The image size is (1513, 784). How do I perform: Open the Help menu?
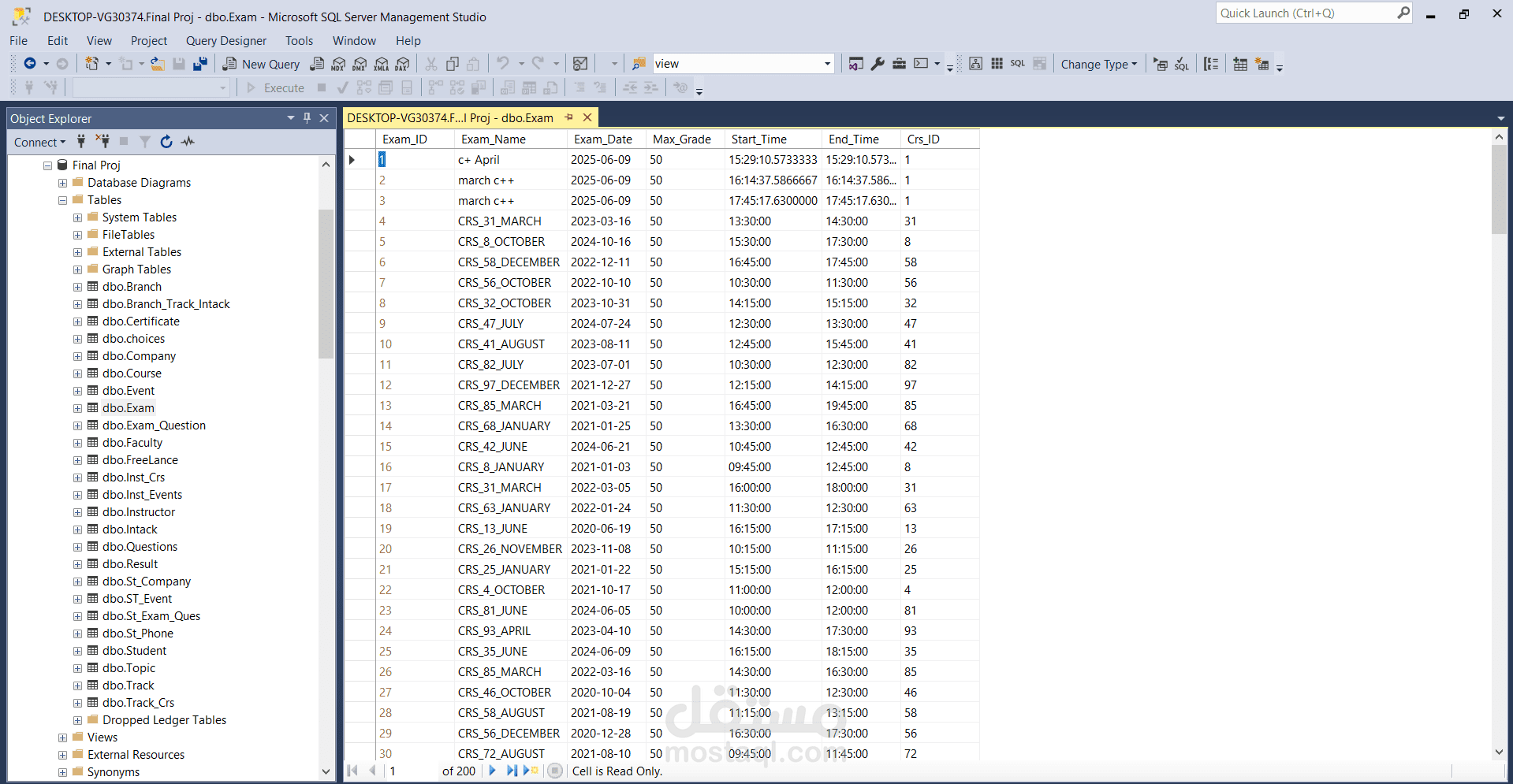point(408,41)
